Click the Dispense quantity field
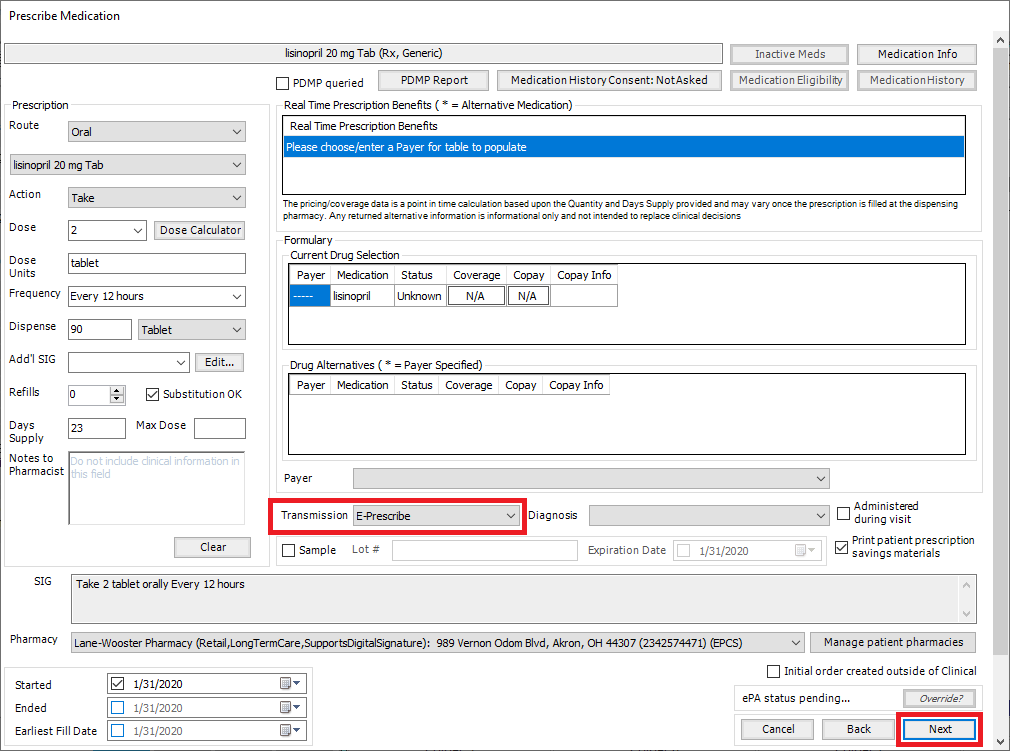 coord(100,329)
